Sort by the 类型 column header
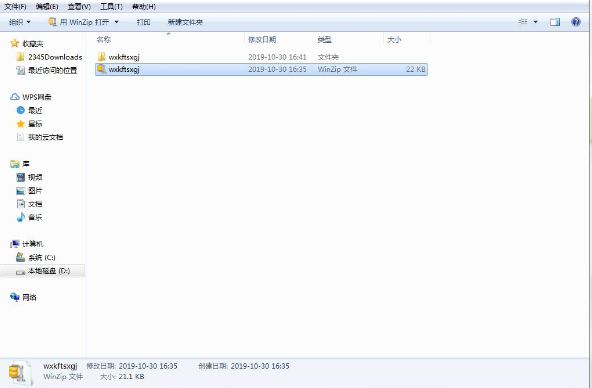 (324, 39)
